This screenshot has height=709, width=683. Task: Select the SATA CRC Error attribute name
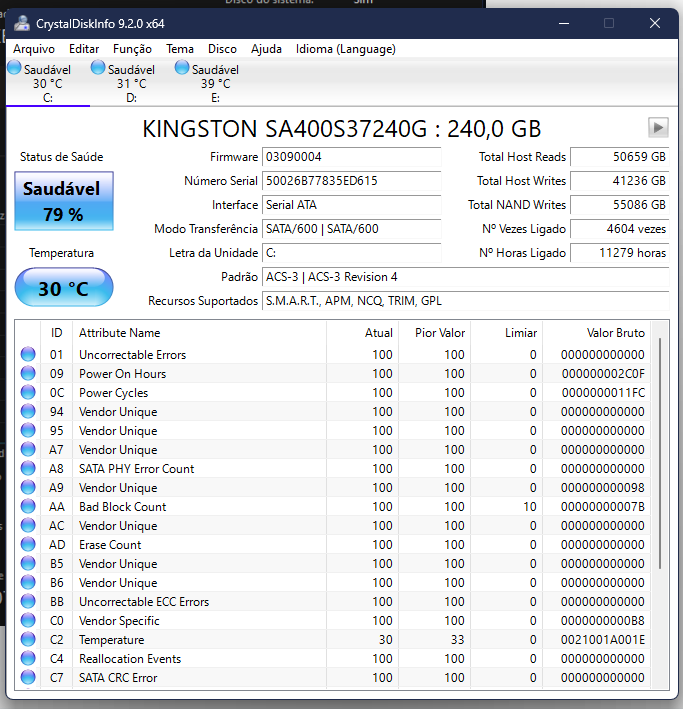point(118,677)
